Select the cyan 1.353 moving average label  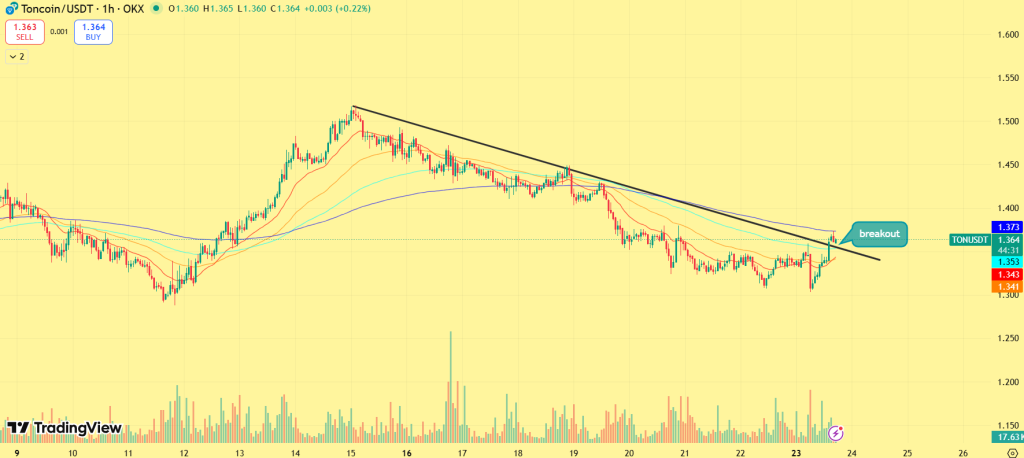(1005, 262)
